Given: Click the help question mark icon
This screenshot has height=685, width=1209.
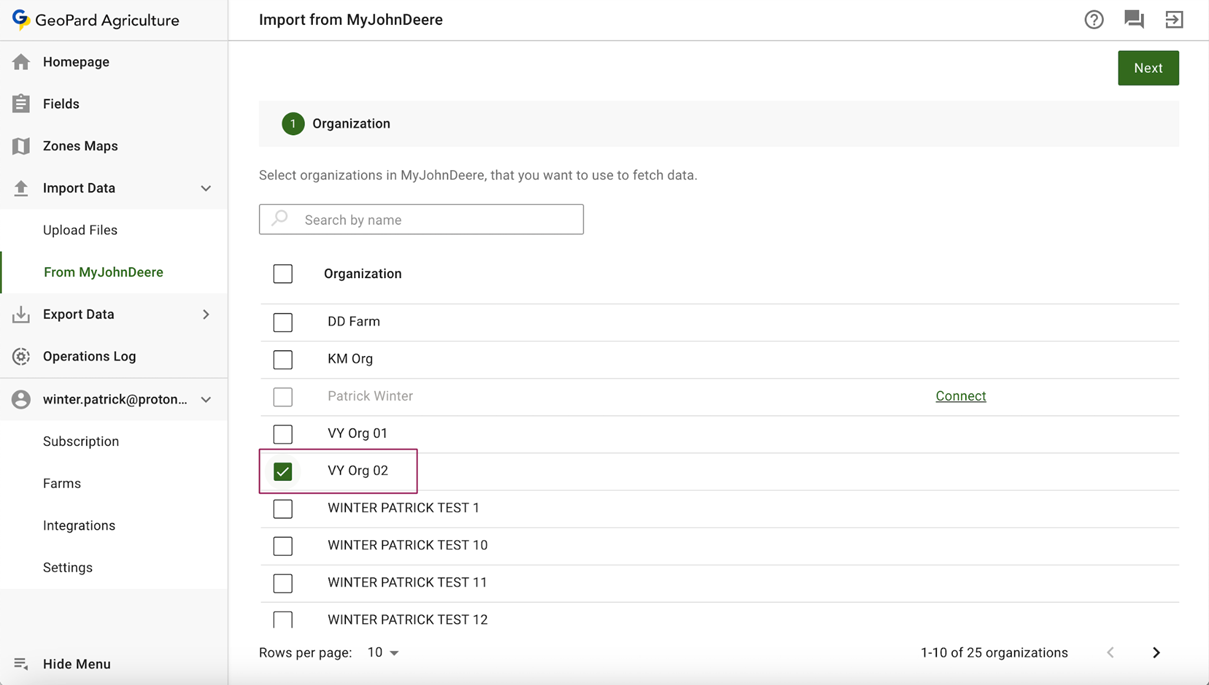Looking at the screenshot, I should click(x=1094, y=20).
